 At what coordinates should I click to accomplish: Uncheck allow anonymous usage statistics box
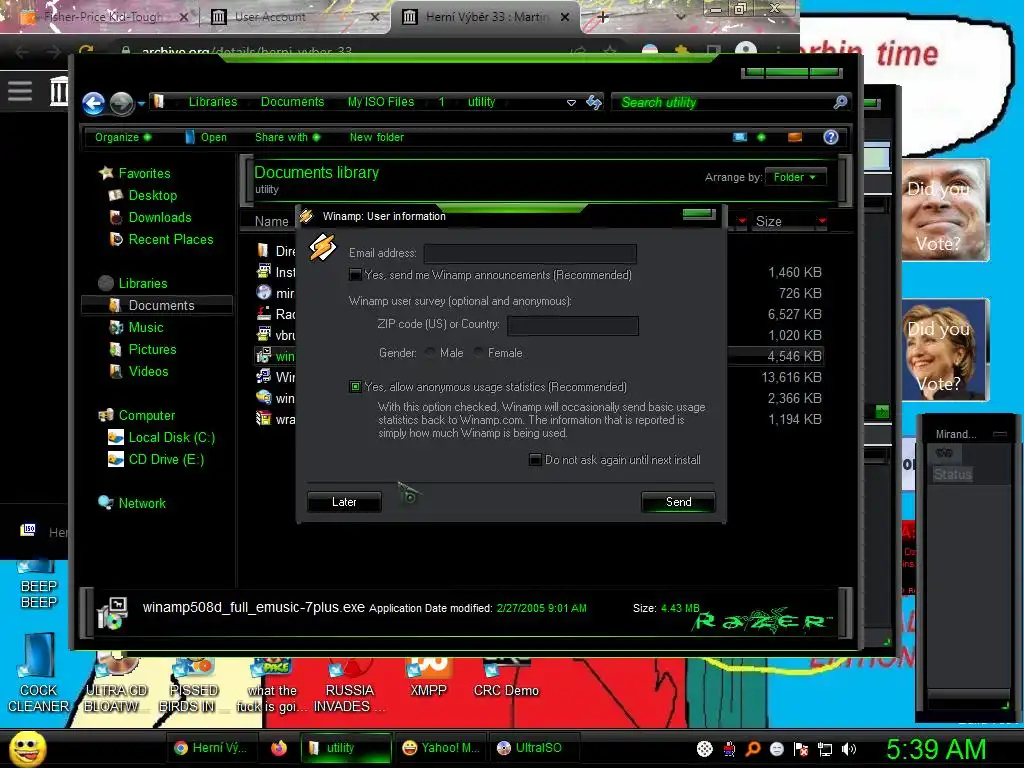click(x=355, y=387)
